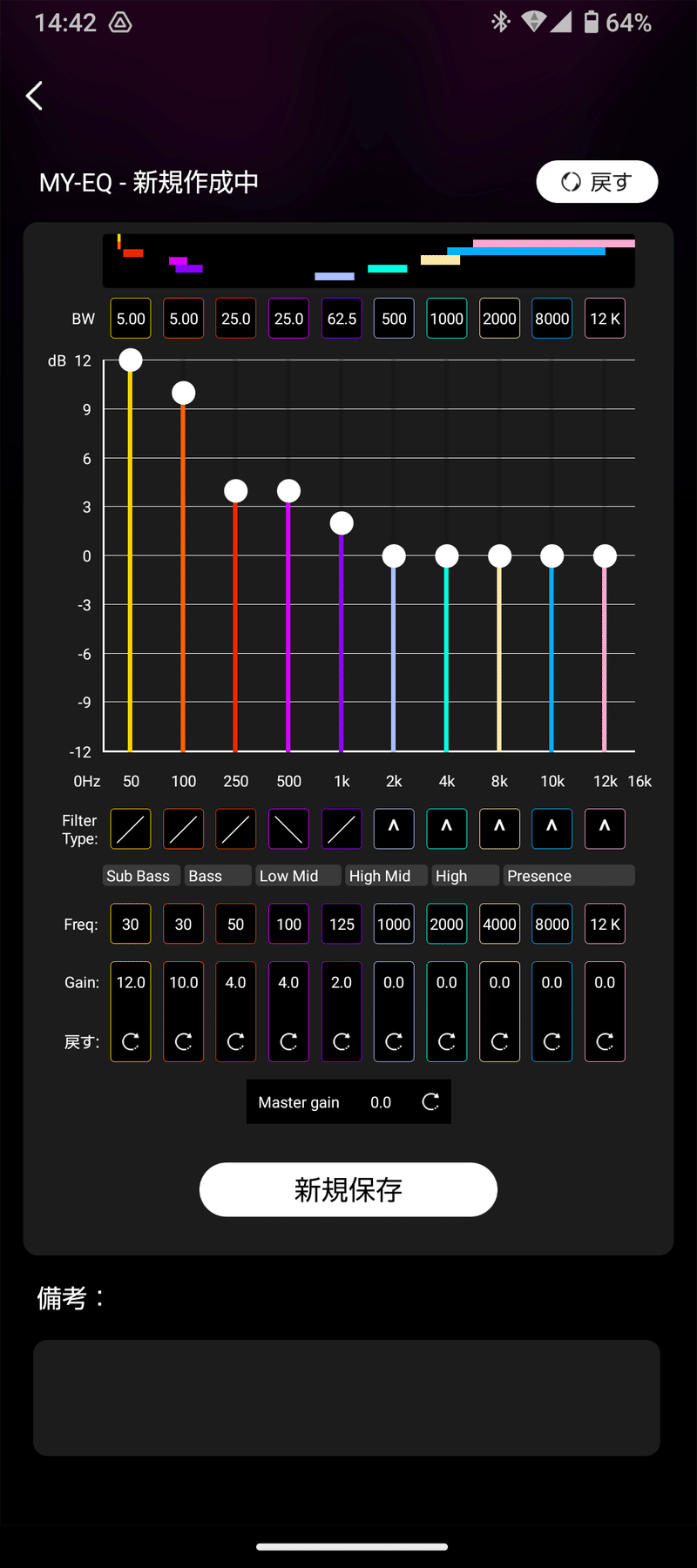
Task: Reset the 10.0 gain band
Action: click(x=183, y=1041)
